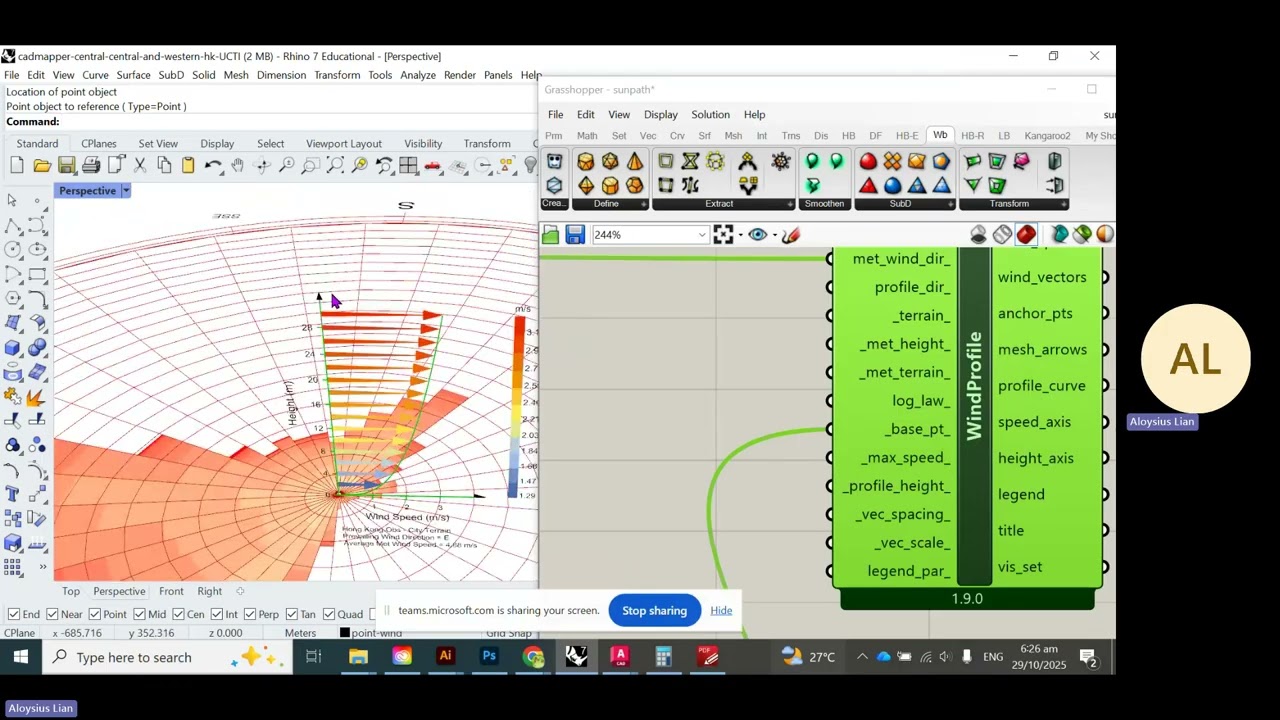Screen dimensions: 1280x720
Task: Click the black point-wind layer swatch
Action: click(x=344, y=633)
